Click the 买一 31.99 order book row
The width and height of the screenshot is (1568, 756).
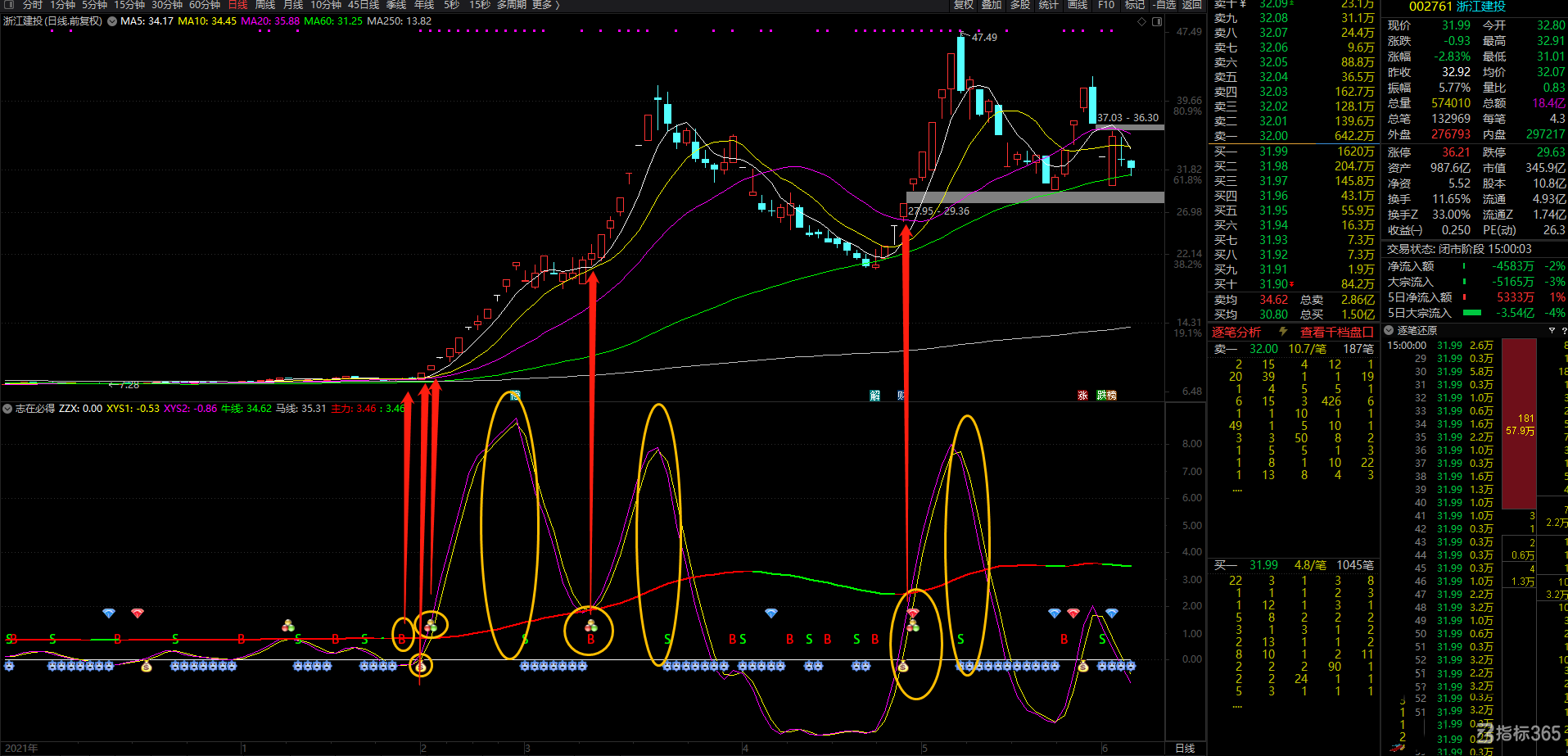coord(1294,152)
